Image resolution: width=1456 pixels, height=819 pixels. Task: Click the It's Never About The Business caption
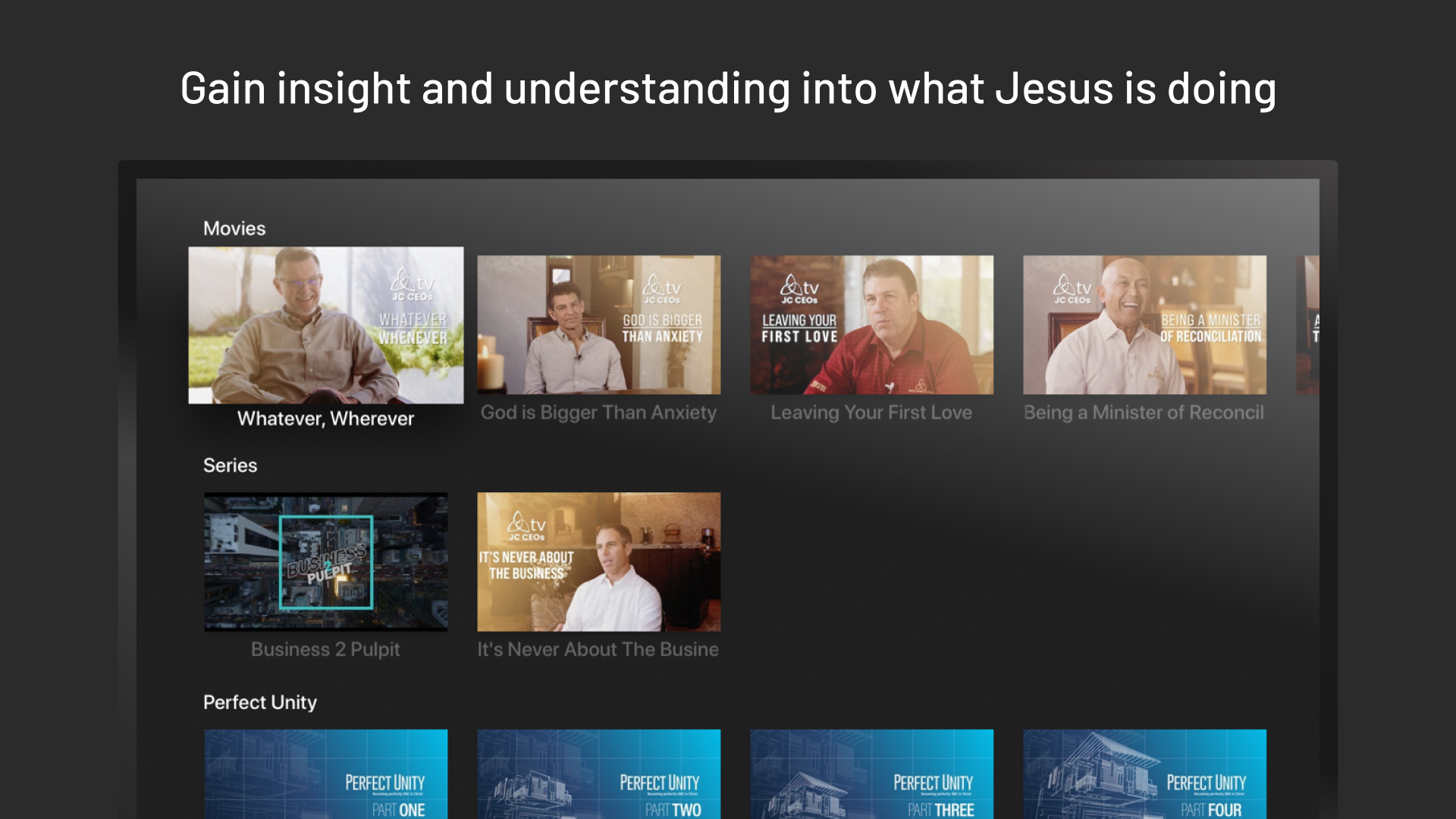tap(597, 649)
